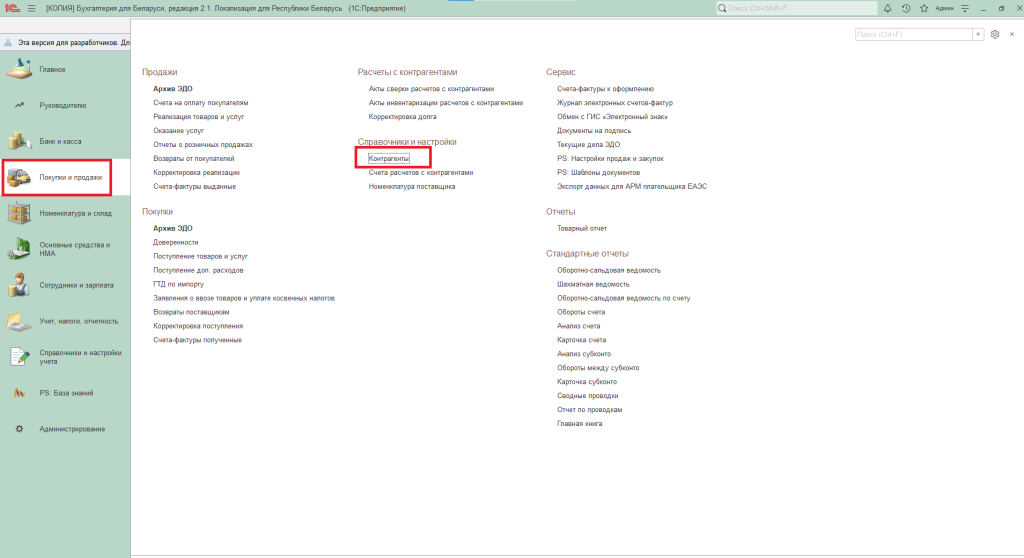
Task: Open the hamburger main menu
Action: point(32,8)
